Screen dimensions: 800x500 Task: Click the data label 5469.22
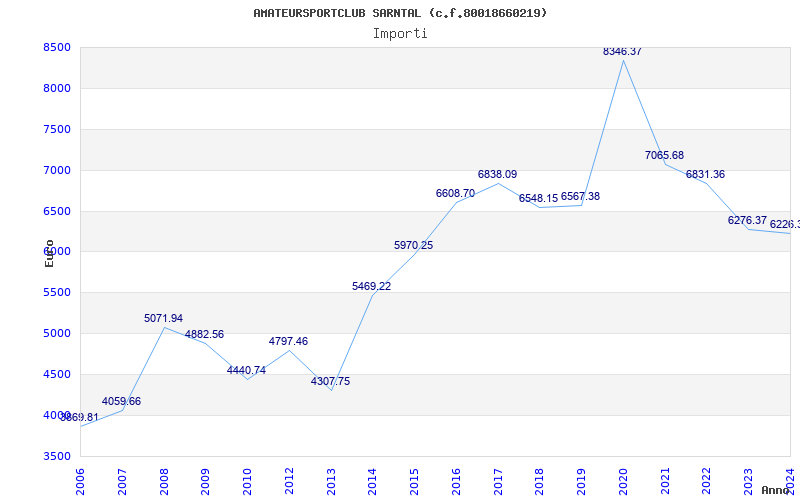click(x=371, y=286)
